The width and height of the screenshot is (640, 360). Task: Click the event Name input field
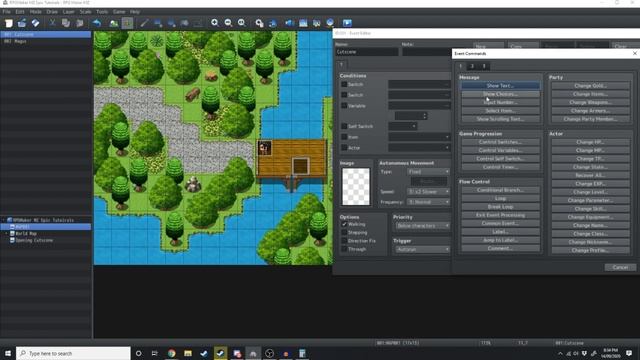point(367,52)
